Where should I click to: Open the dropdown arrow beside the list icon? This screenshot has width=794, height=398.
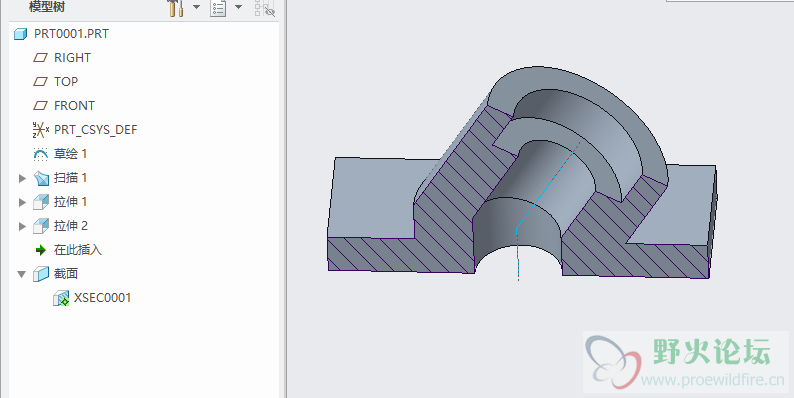tap(239, 8)
